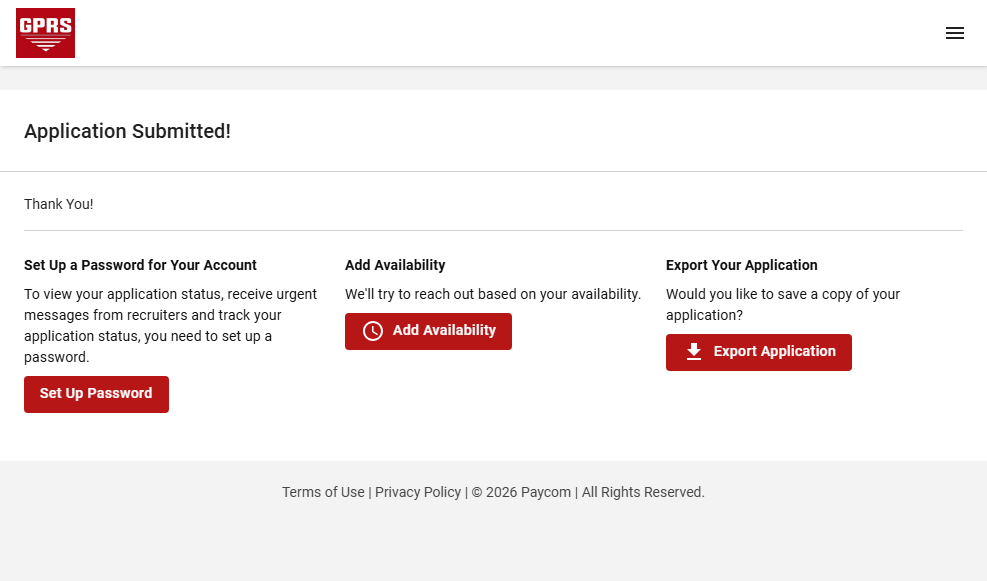
Task: Click the GPRS company logo
Action: point(45,33)
